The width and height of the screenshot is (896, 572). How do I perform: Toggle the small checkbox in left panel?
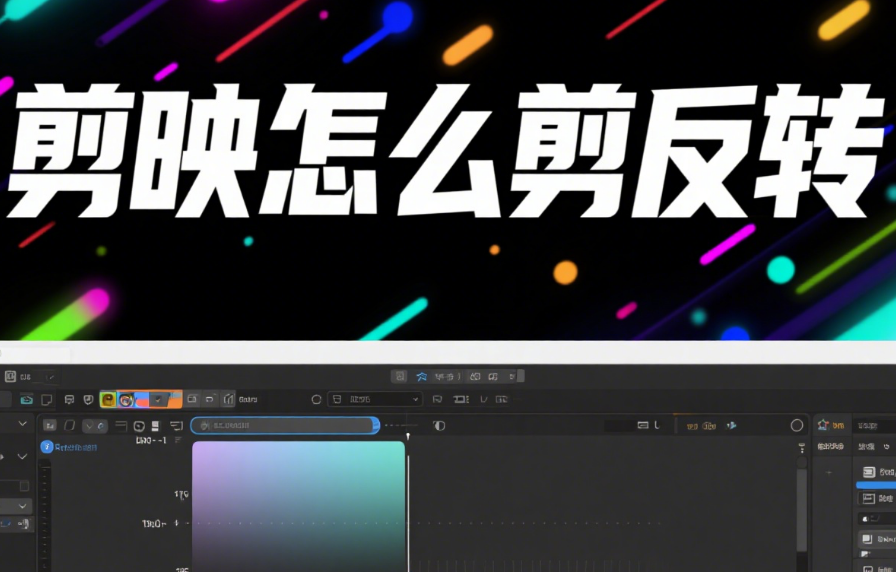tap(24, 486)
